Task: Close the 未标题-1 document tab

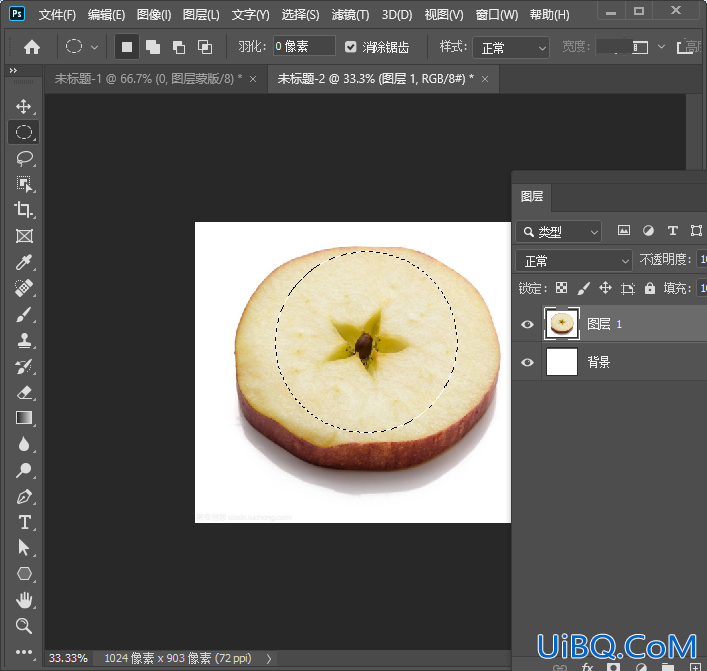Action: point(253,79)
